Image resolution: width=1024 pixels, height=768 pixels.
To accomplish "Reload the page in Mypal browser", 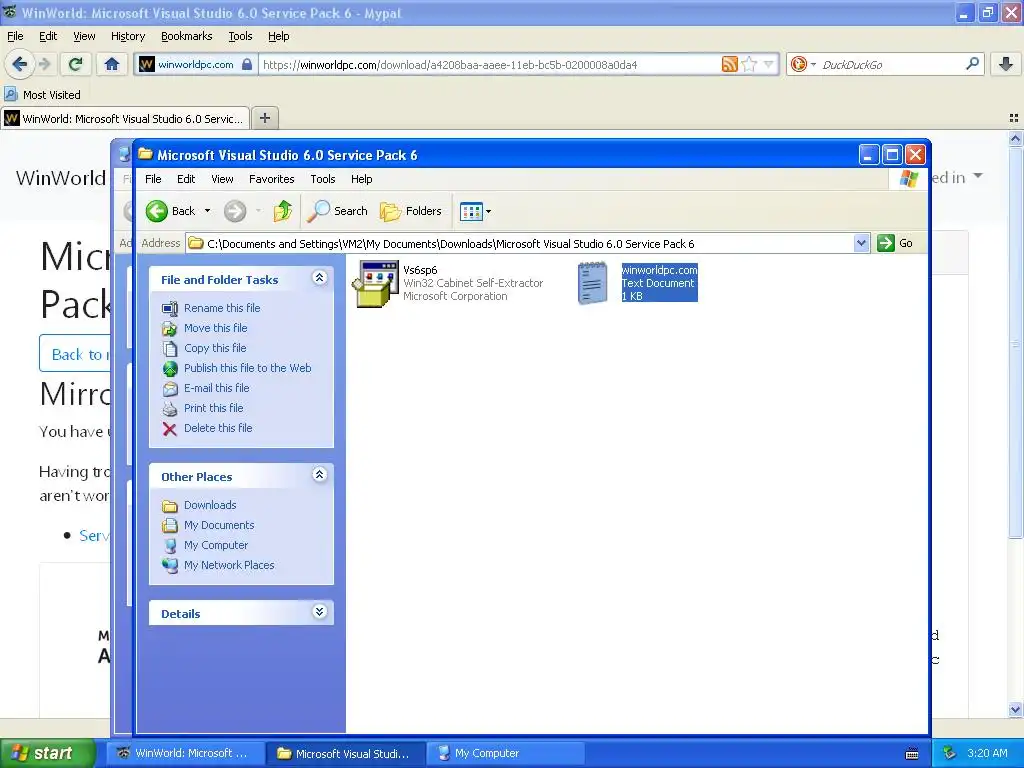I will [x=75, y=64].
